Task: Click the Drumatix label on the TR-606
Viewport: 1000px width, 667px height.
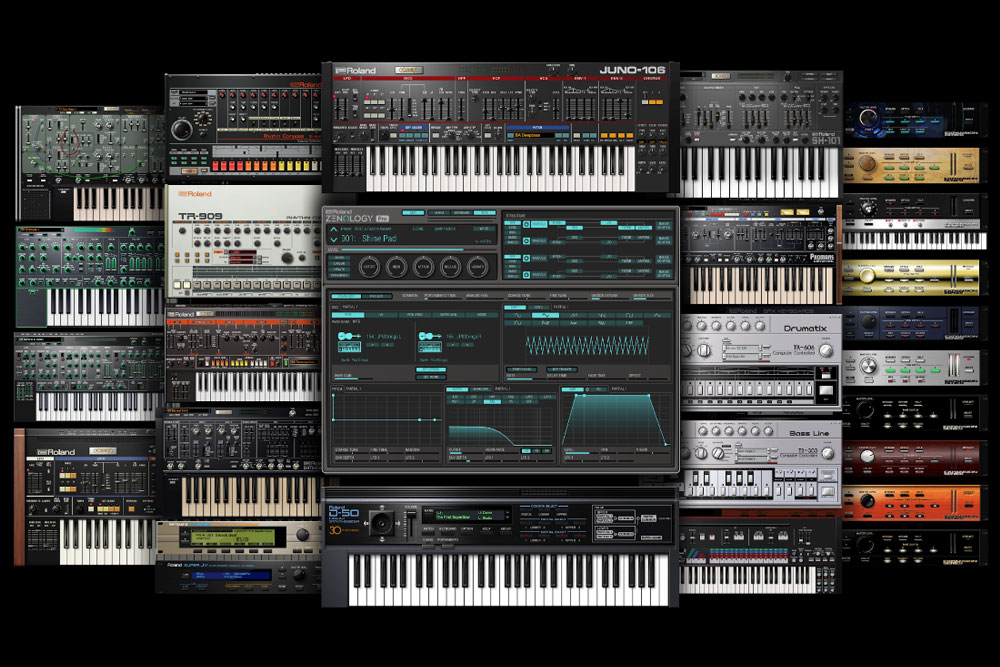Action: pos(805,328)
